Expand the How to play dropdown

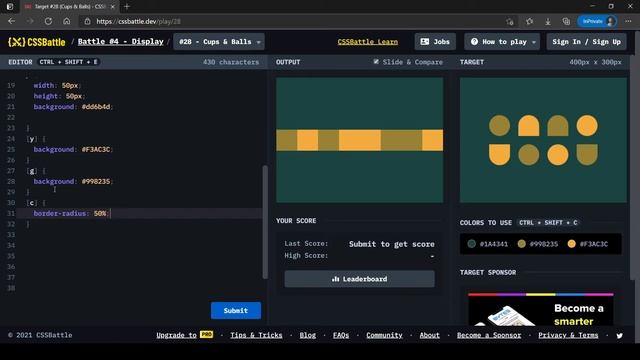click(x=502, y=42)
